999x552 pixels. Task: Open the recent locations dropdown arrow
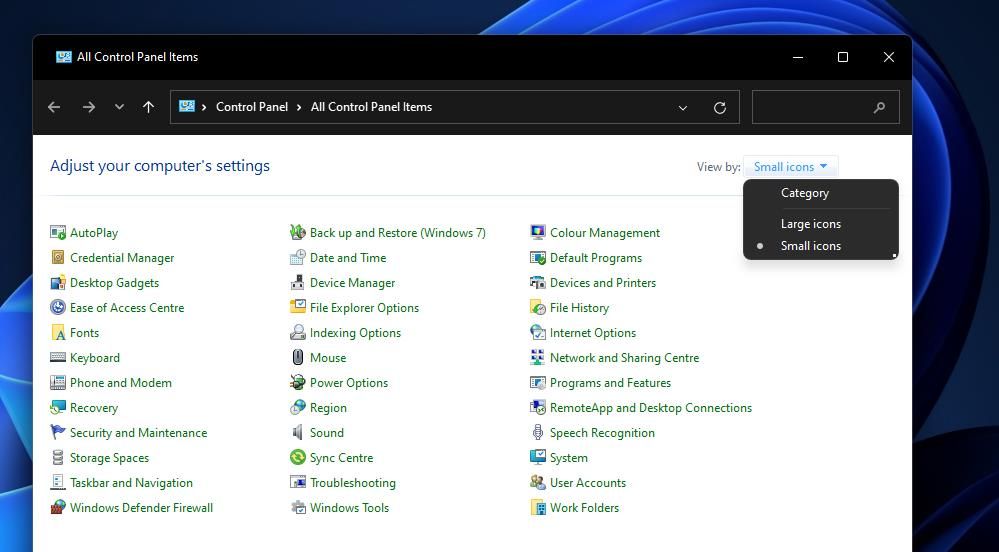119,107
